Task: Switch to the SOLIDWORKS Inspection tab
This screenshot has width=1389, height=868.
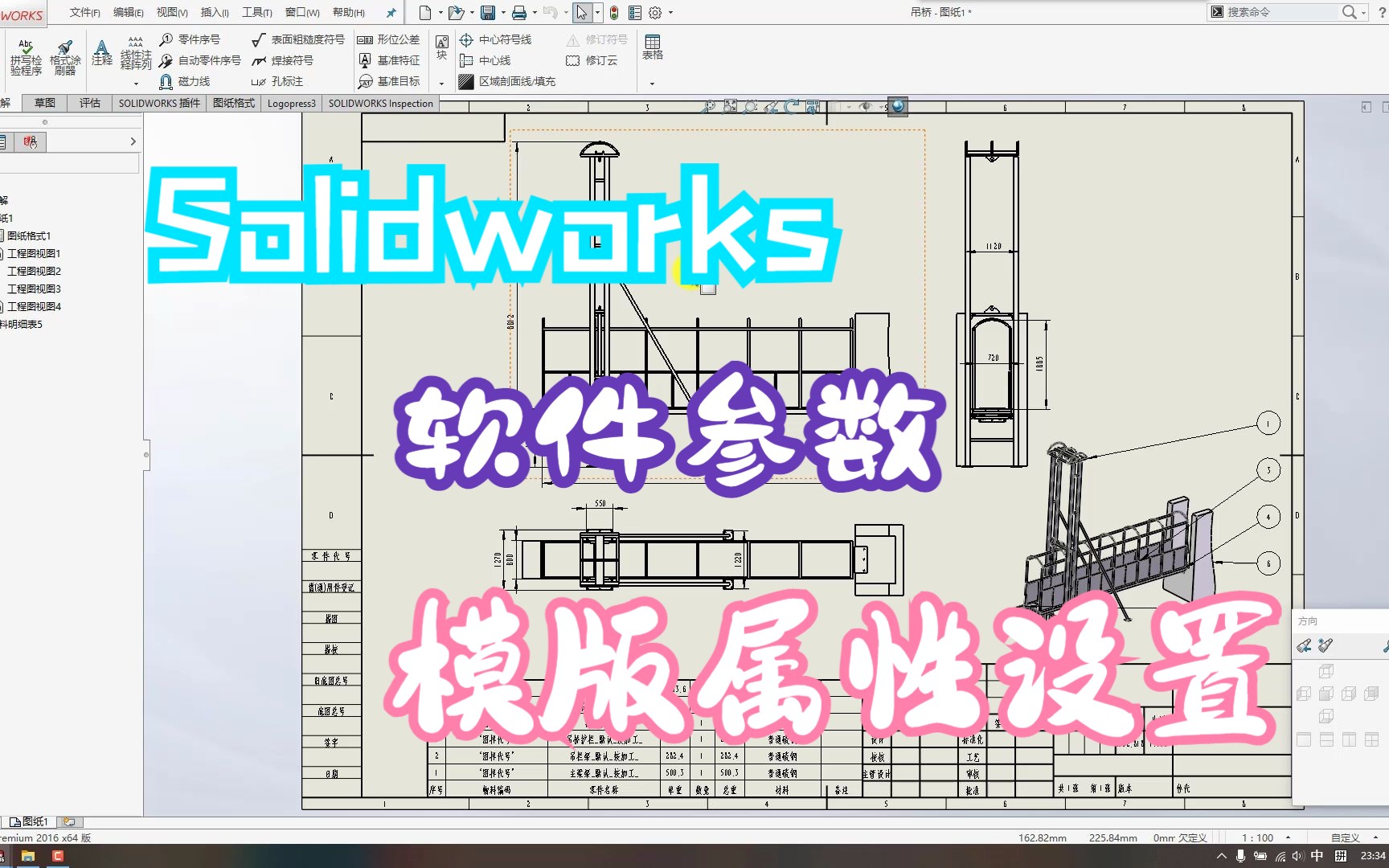Action: [x=381, y=103]
